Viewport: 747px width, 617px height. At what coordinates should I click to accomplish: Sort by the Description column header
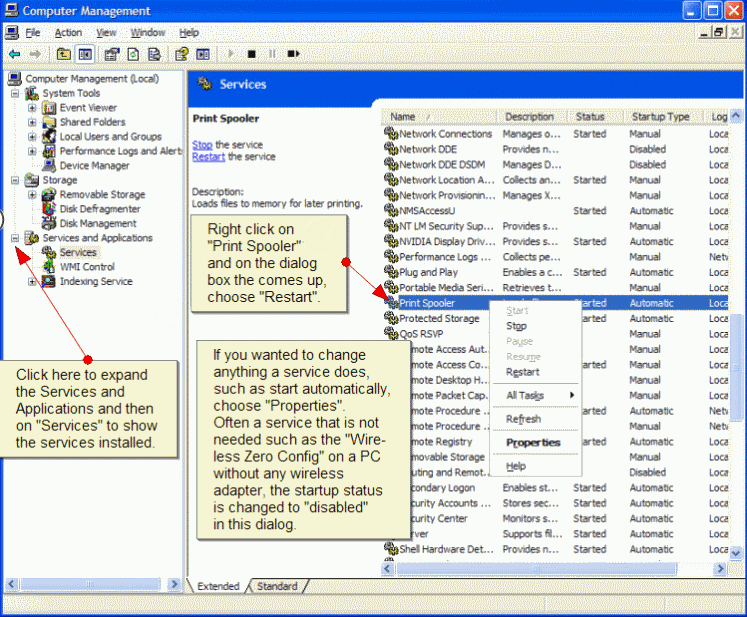533,117
